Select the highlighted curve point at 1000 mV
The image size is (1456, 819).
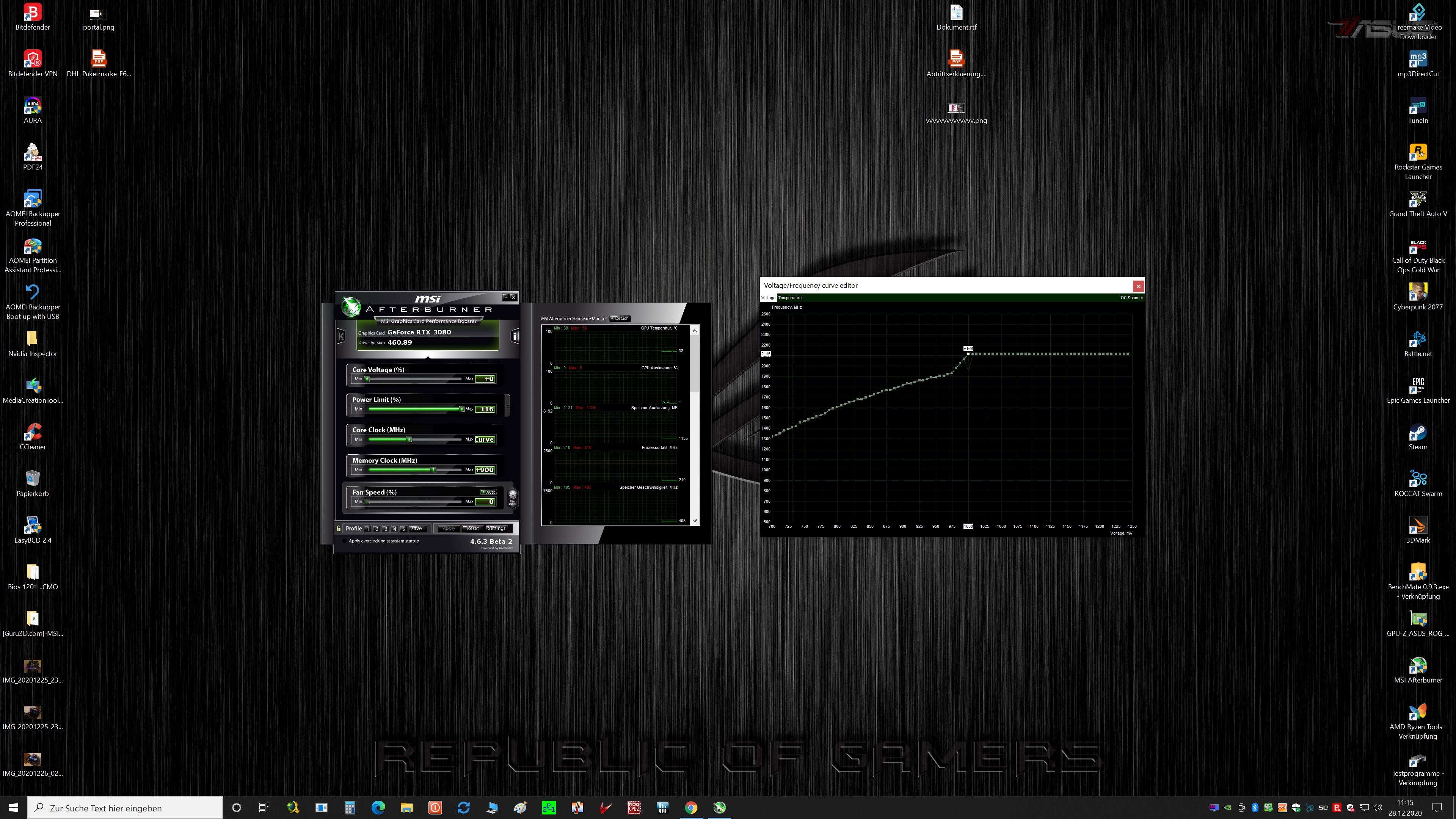[x=968, y=354]
